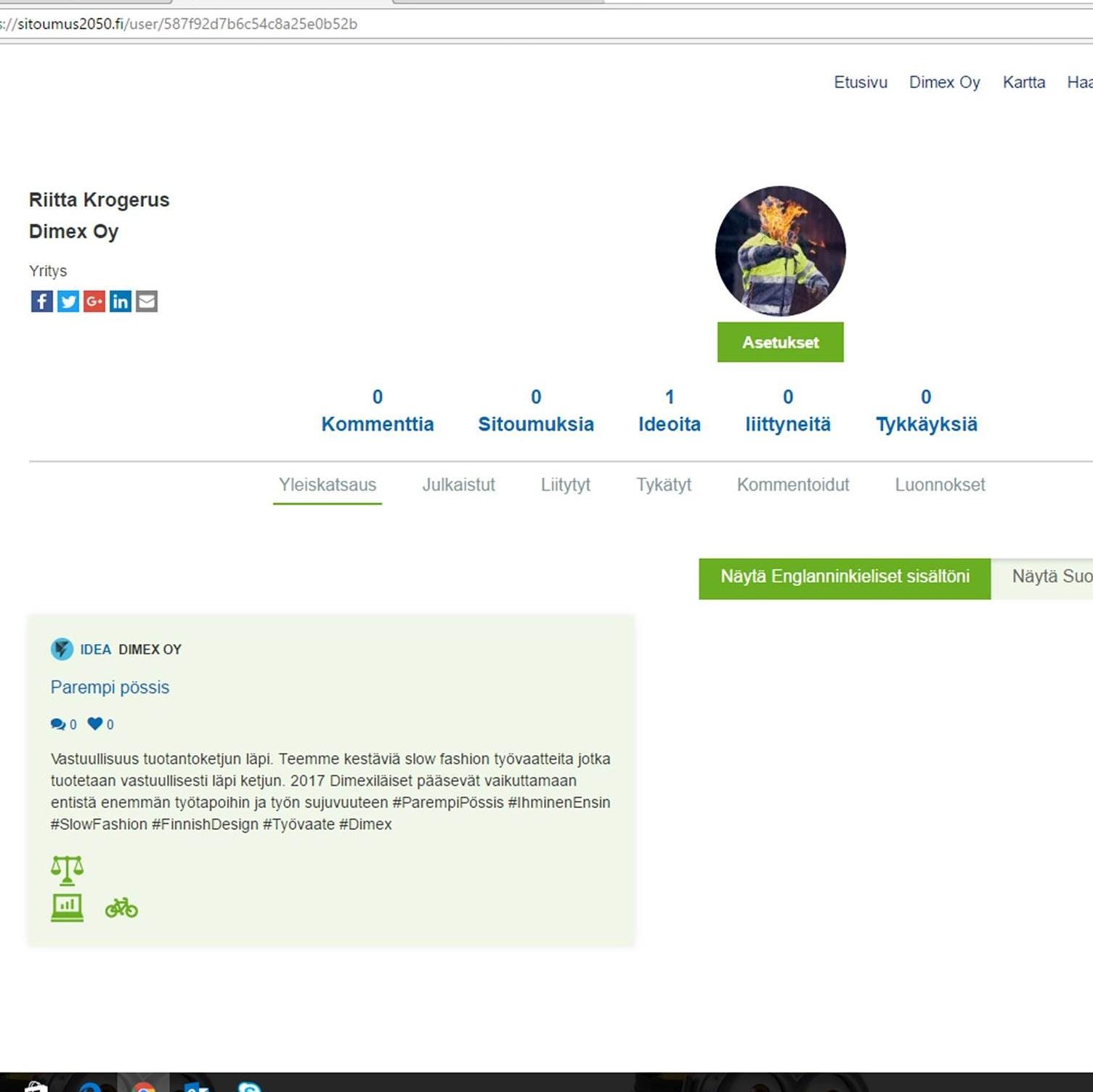
Task: Click the profile avatar picture
Action: pos(780,251)
